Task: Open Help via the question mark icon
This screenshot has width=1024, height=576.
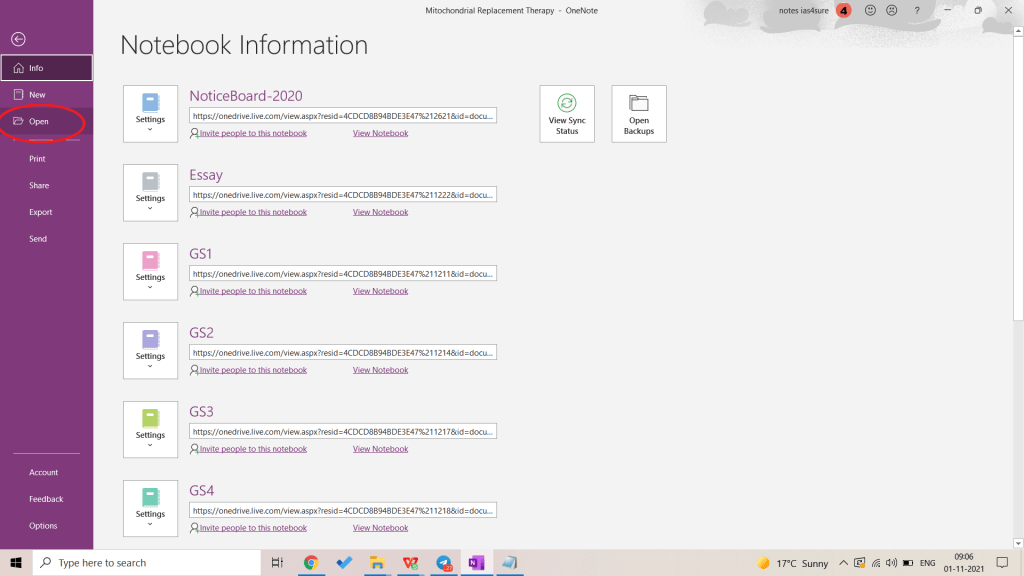Action: [917, 10]
